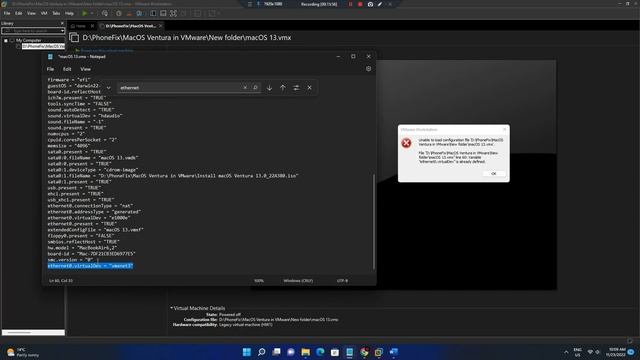Expand the replace chevron beside find field
The width and height of the screenshot is (640, 360).
tap(108, 87)
